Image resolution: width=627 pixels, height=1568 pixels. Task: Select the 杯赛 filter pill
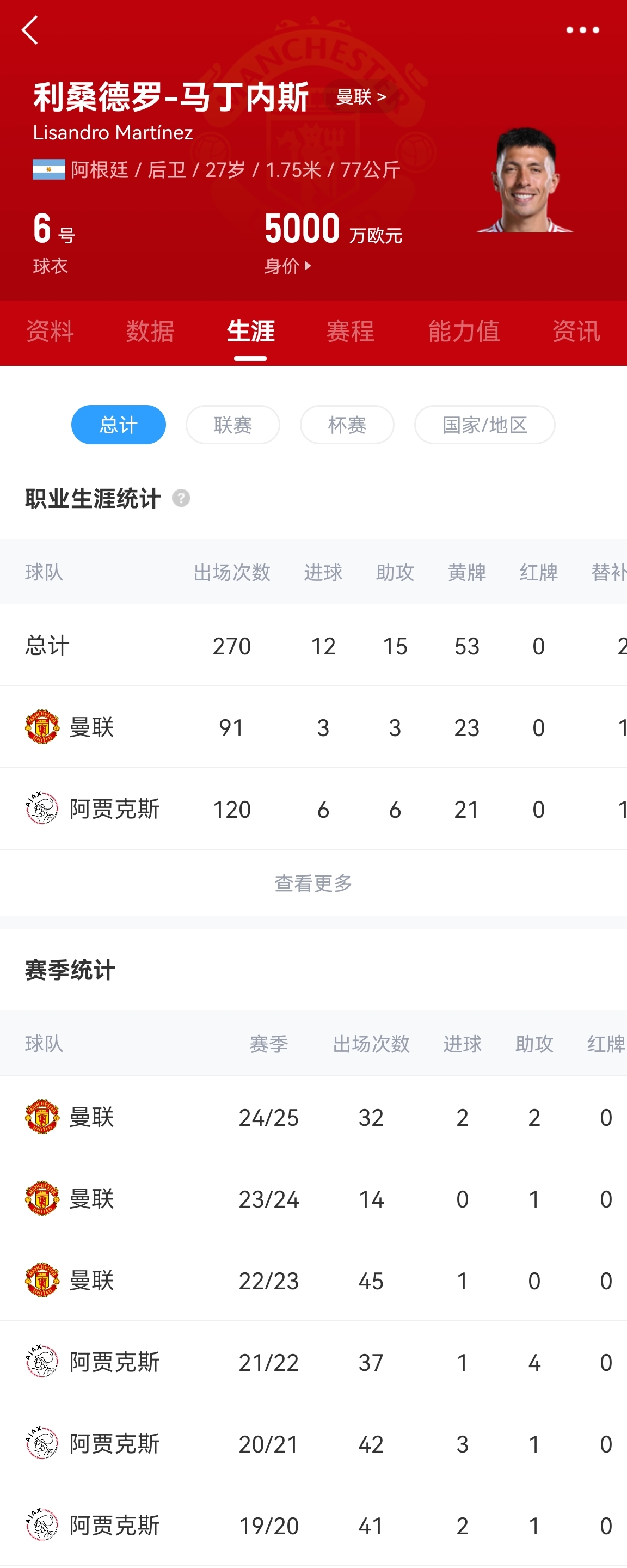coord(346,424)
